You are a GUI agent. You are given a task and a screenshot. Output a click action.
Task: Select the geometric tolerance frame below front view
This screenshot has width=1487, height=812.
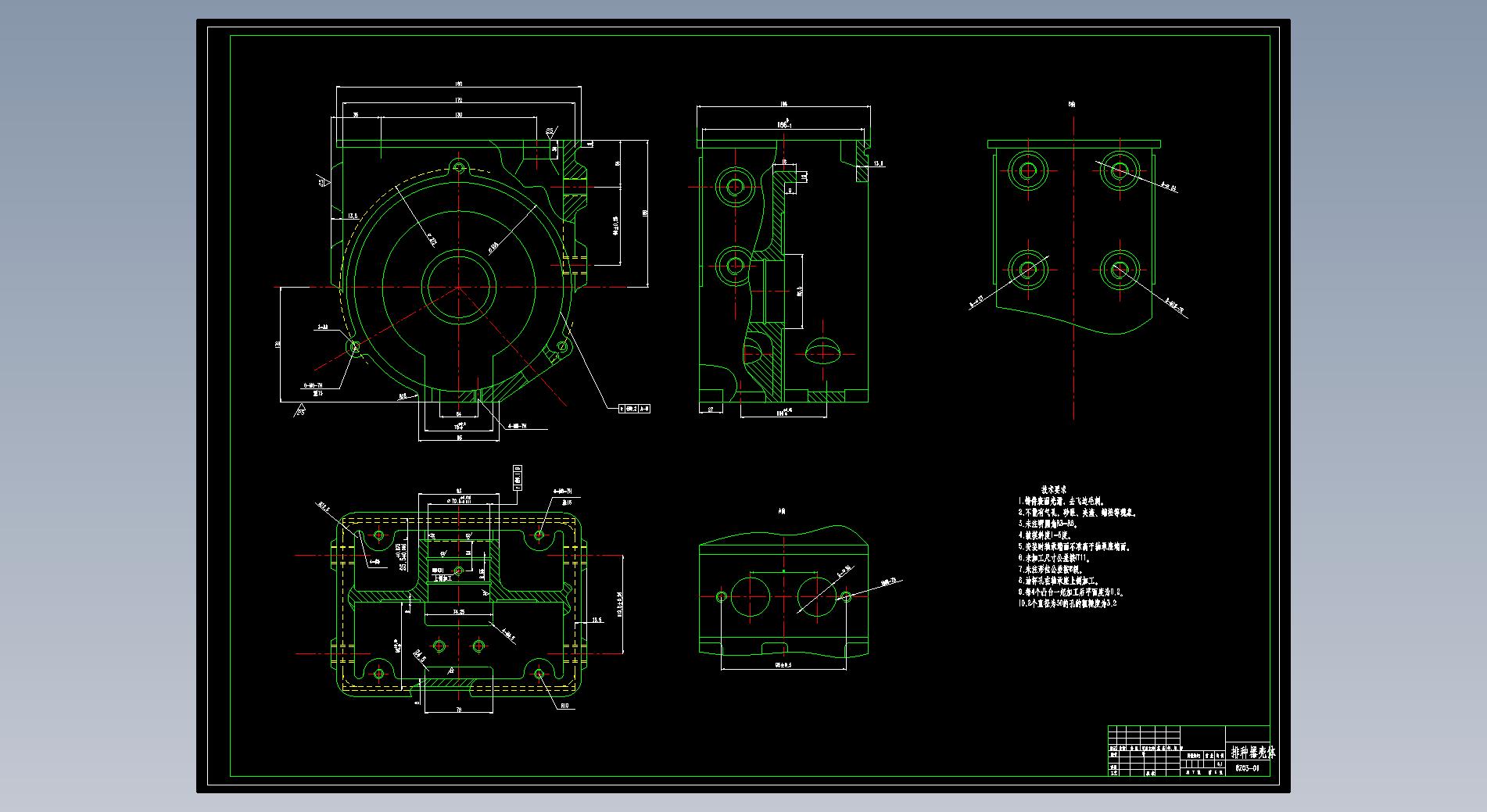point(634,408)
